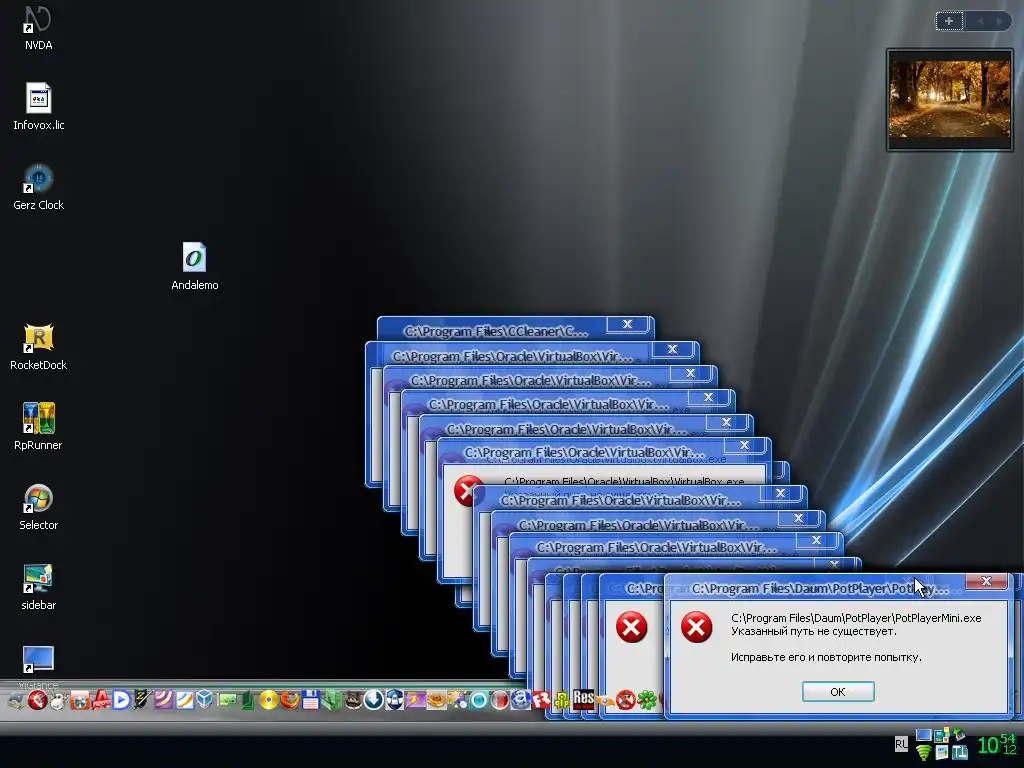
Task: Switch the RL keyboard language indicator
Action: [x=901, y=744]
